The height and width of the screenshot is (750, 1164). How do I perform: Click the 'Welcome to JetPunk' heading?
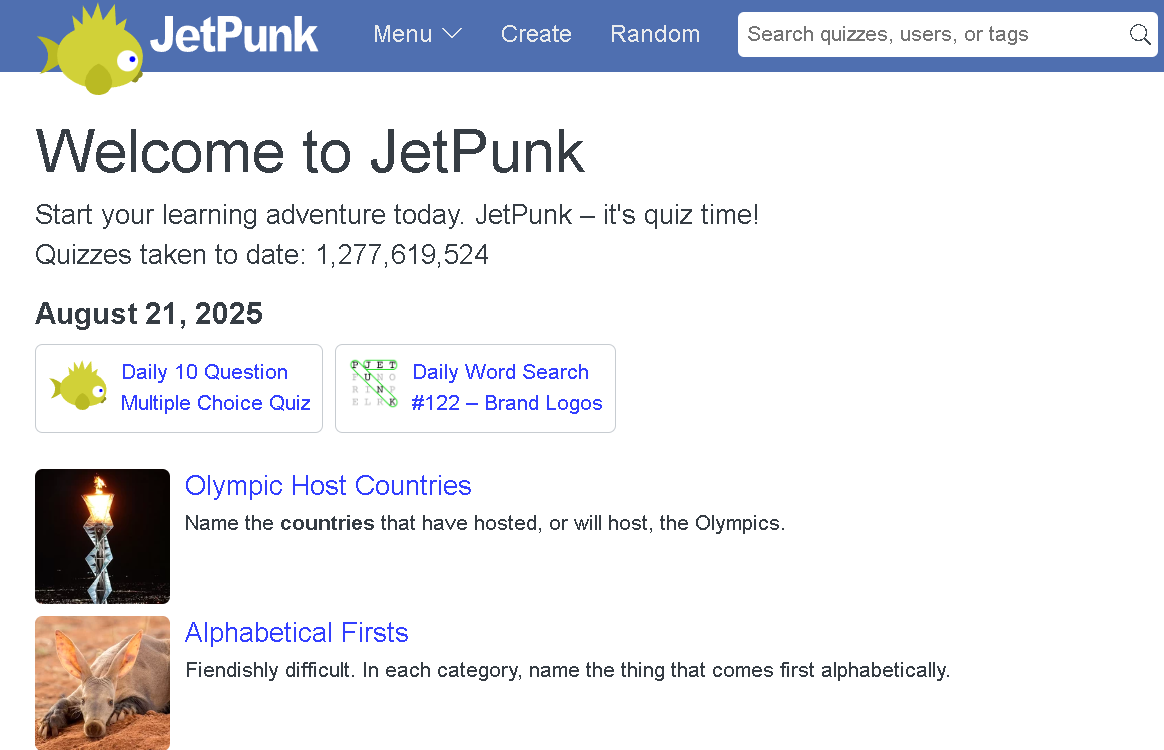tap(310, 152)
